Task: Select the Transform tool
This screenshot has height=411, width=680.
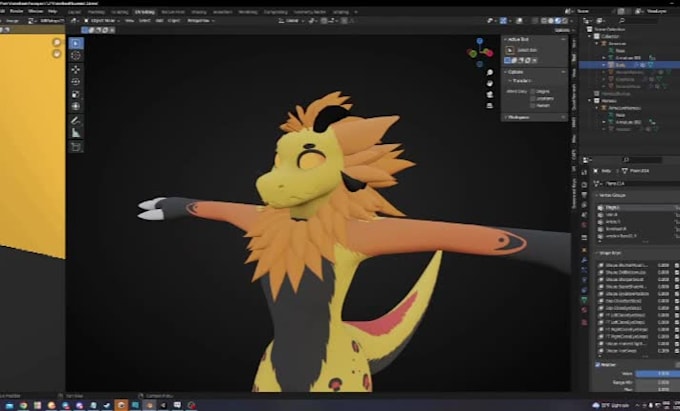Action: (x=76, y=106)
